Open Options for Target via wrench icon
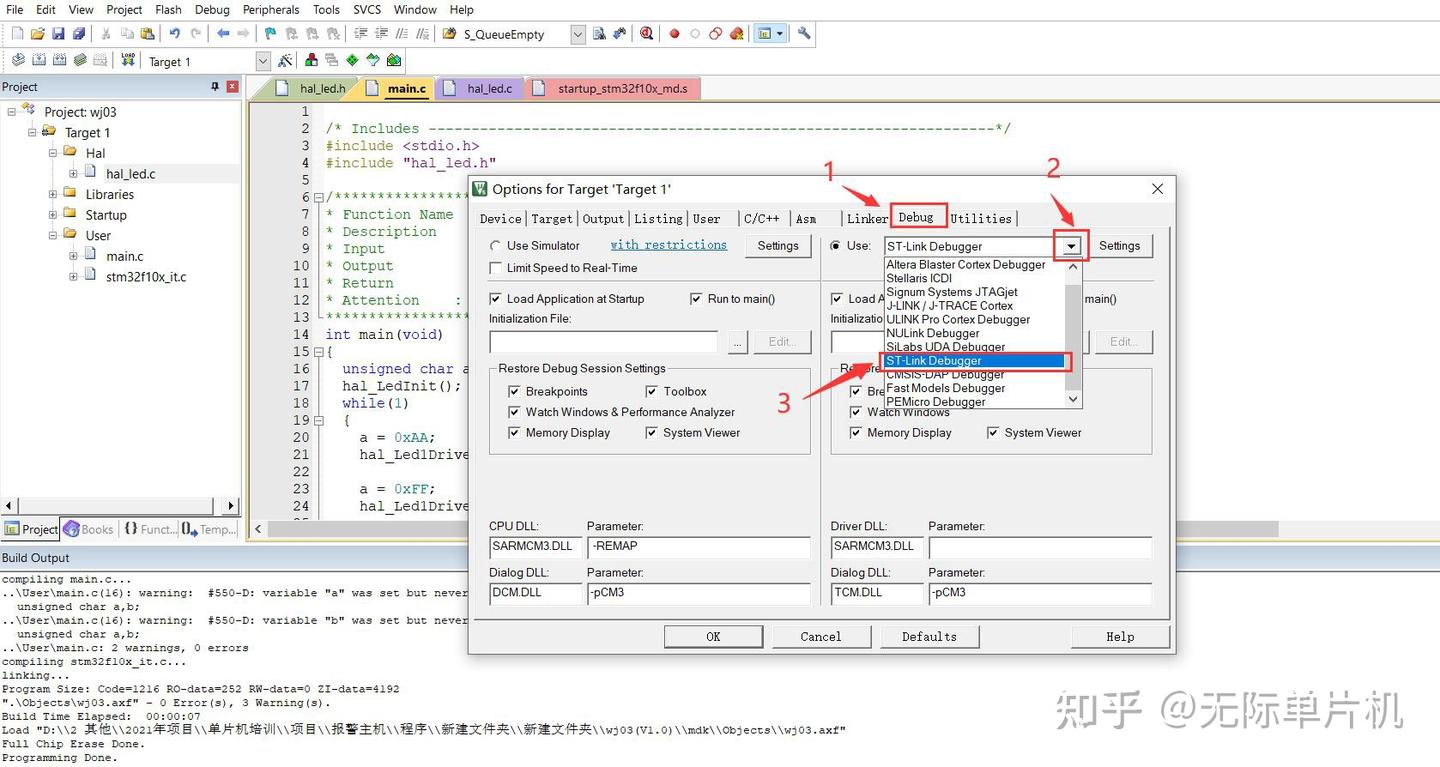The height and width of the screenshot is (767, 1440). point(805,33)
